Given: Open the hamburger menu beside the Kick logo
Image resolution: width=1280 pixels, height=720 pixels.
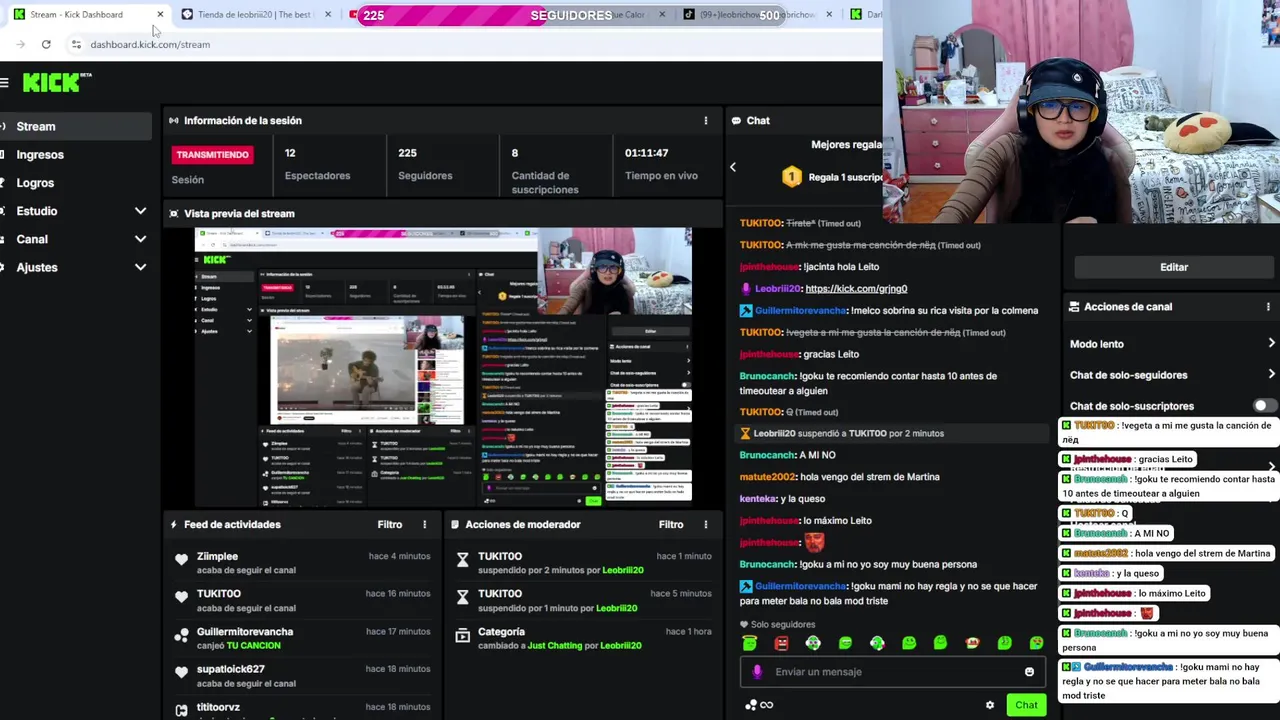Looking at the screenshot, I should point(5,83).
